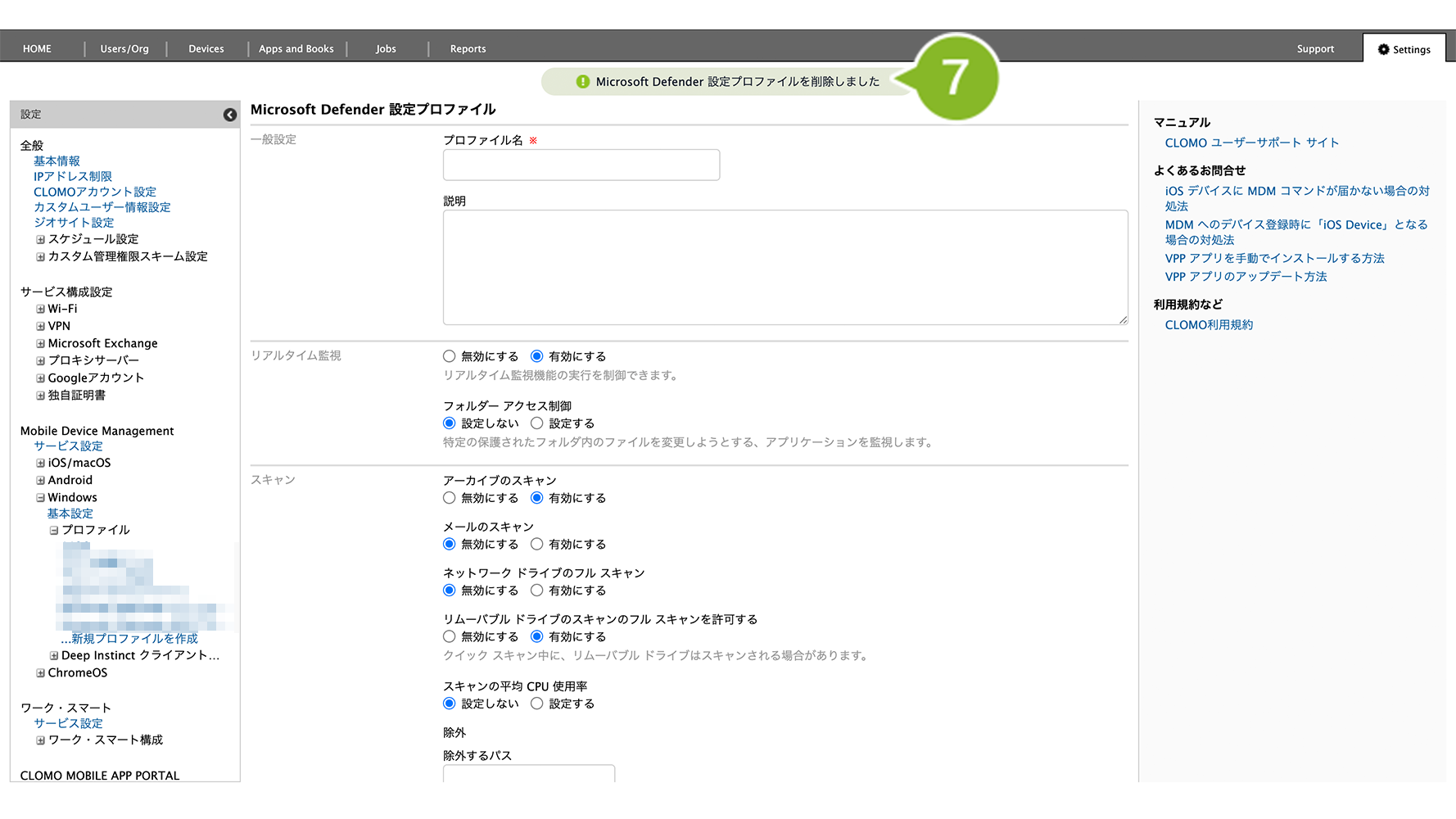Open the Reports menu tab
This screenshot has height=819, width=1456.
click(468, 49)
